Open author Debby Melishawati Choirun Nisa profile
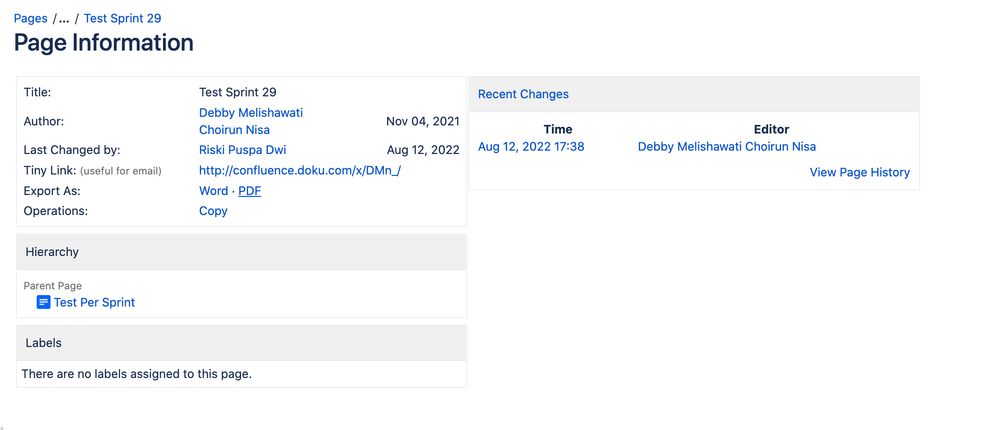Image resolution: width=999 pixels, height=430 pixels. (251, 121)
